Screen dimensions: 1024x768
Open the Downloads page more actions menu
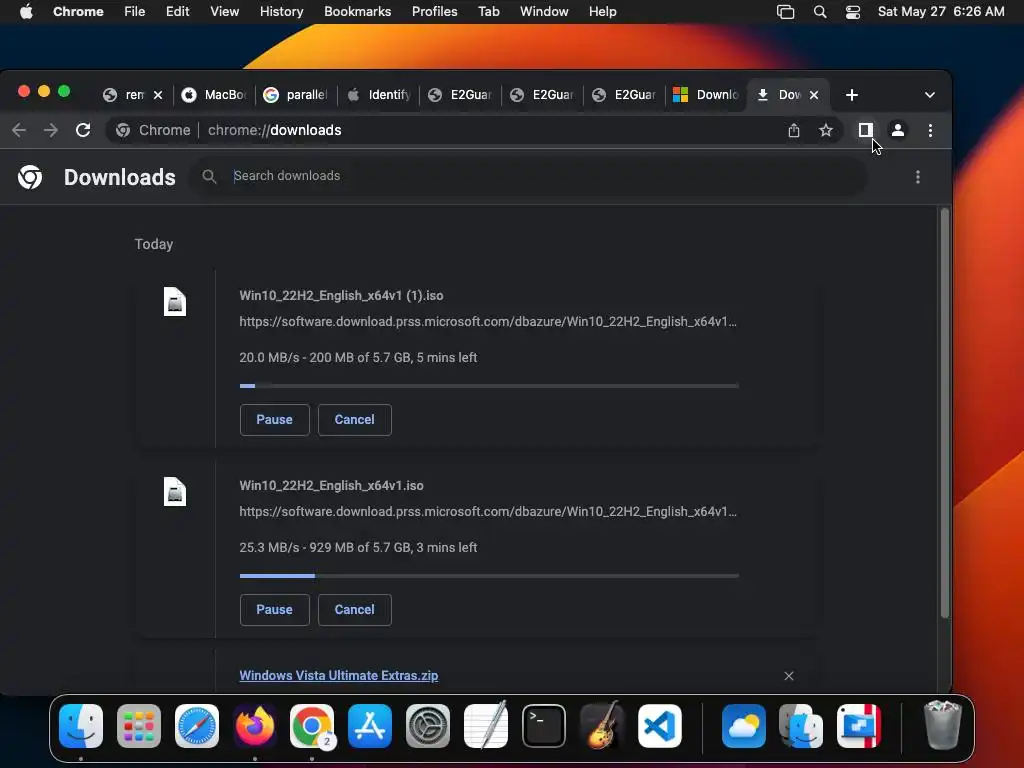[918, 177]
